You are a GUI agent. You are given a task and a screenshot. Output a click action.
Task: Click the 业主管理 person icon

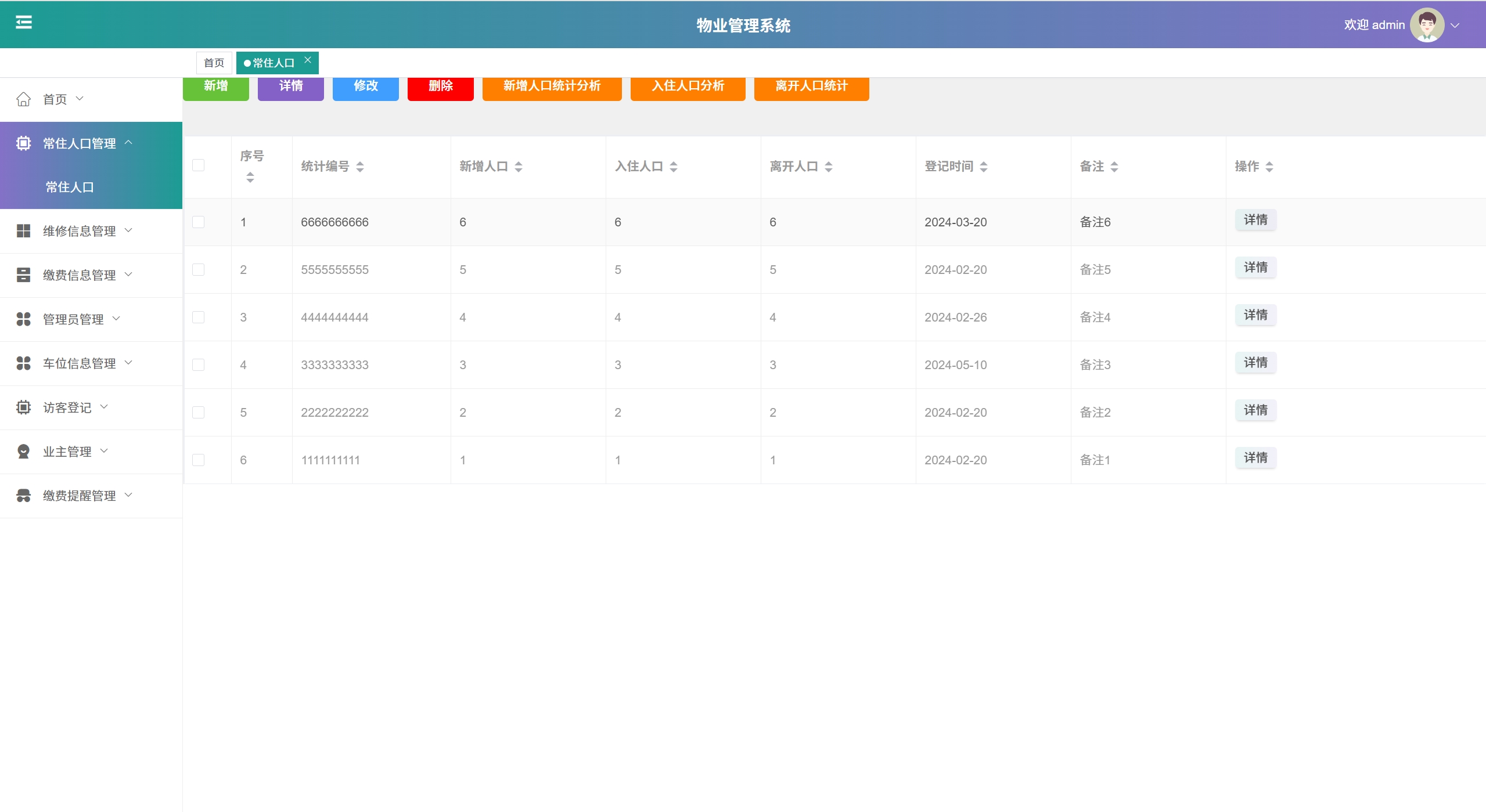pos(23,452)
